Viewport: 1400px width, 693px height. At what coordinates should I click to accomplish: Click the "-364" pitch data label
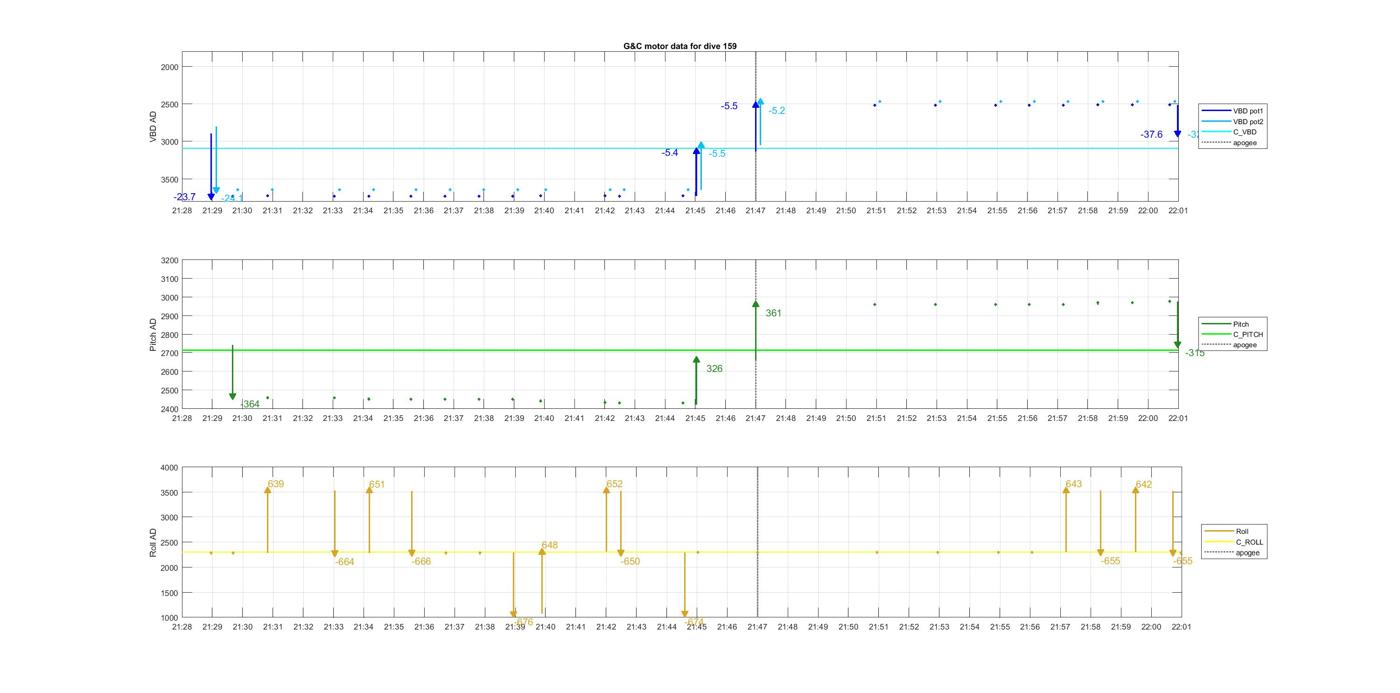click(x=250, y=404)
